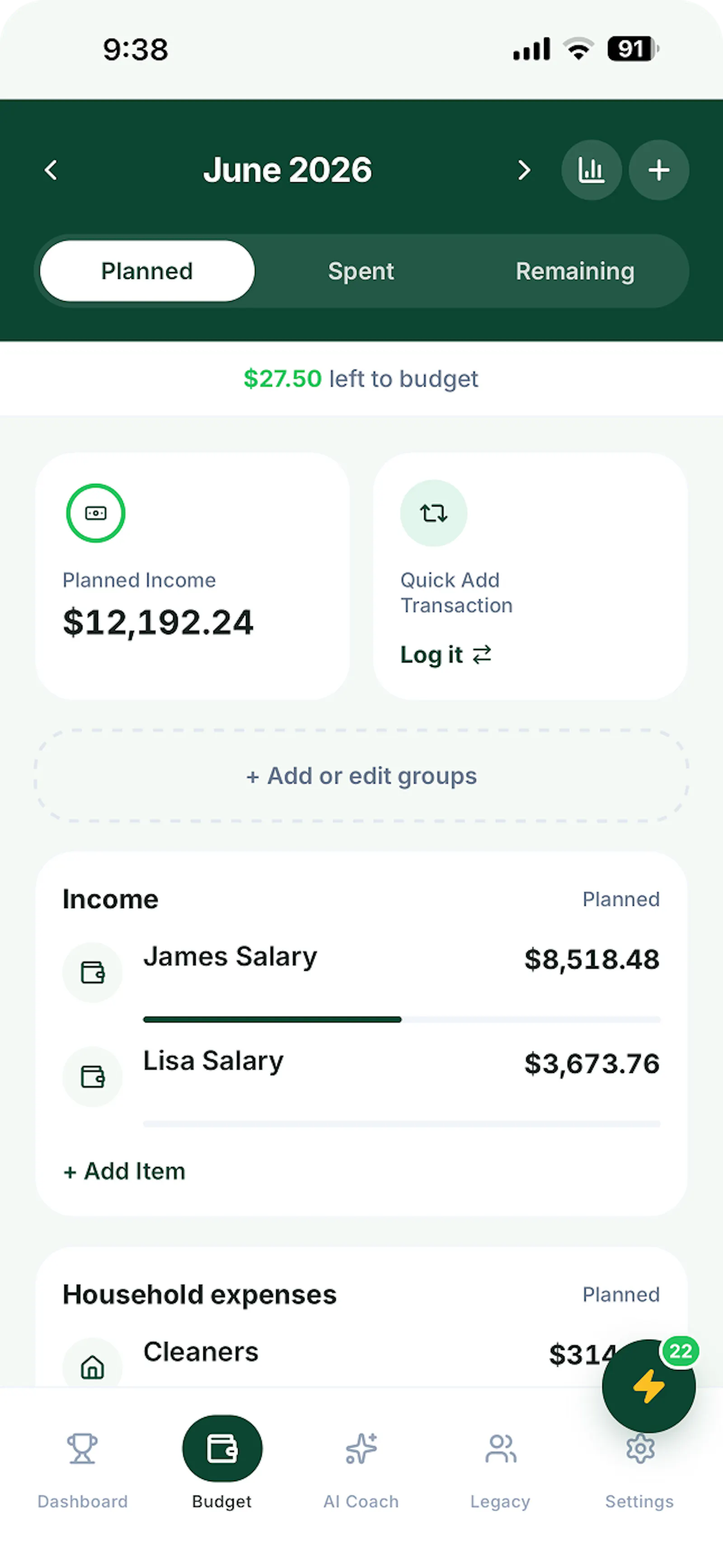Click the Lisa Salary progress bar
723x1568 pixels.
pos(402,1124)
